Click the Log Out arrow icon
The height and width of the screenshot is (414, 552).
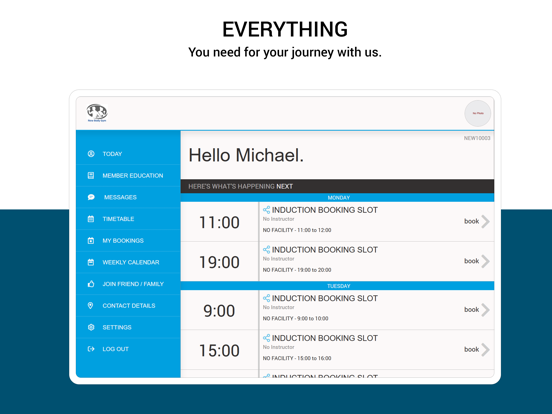(x=91, y=349)
